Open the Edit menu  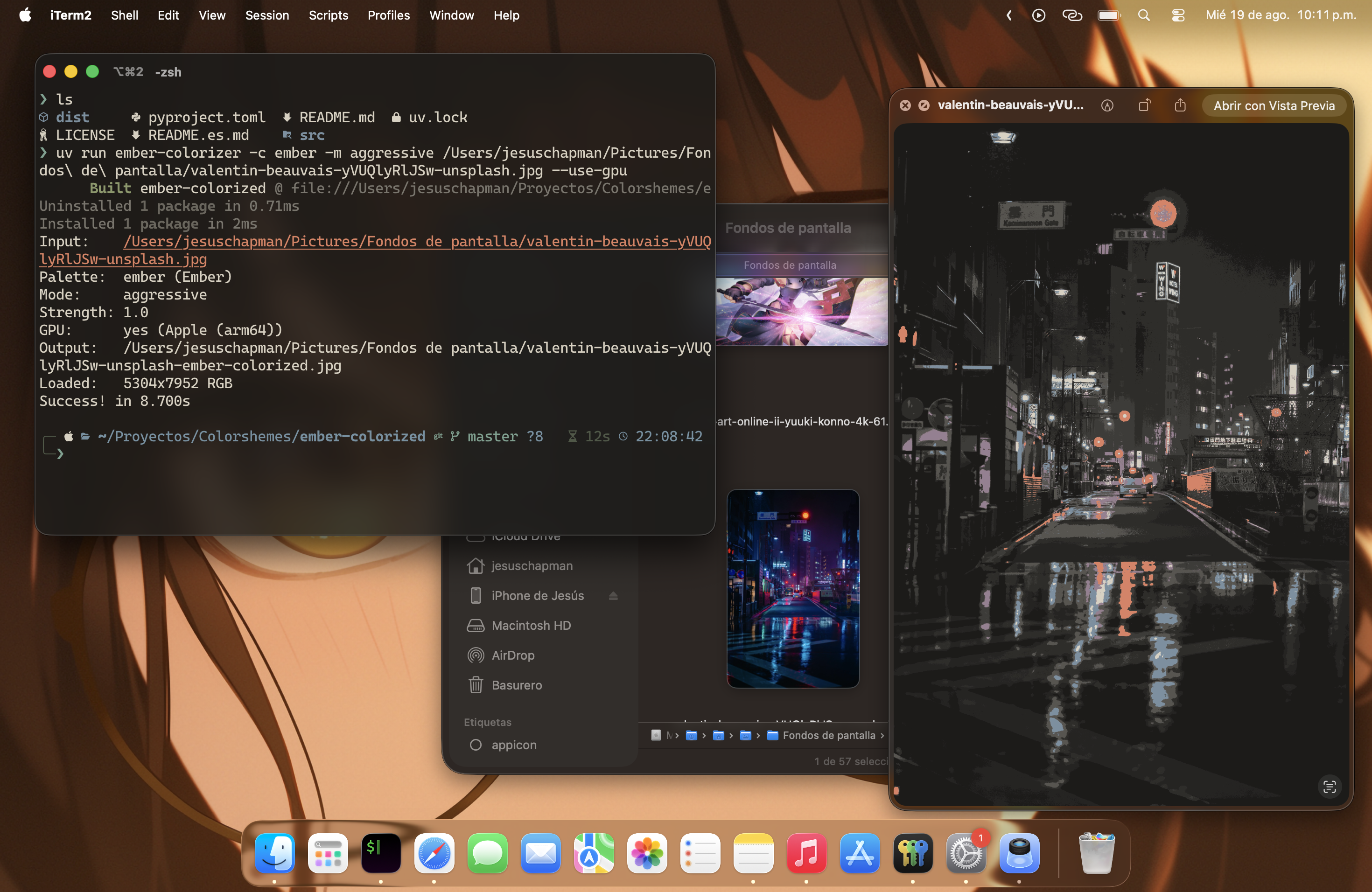pyautogui.click(x=168, y=15)
